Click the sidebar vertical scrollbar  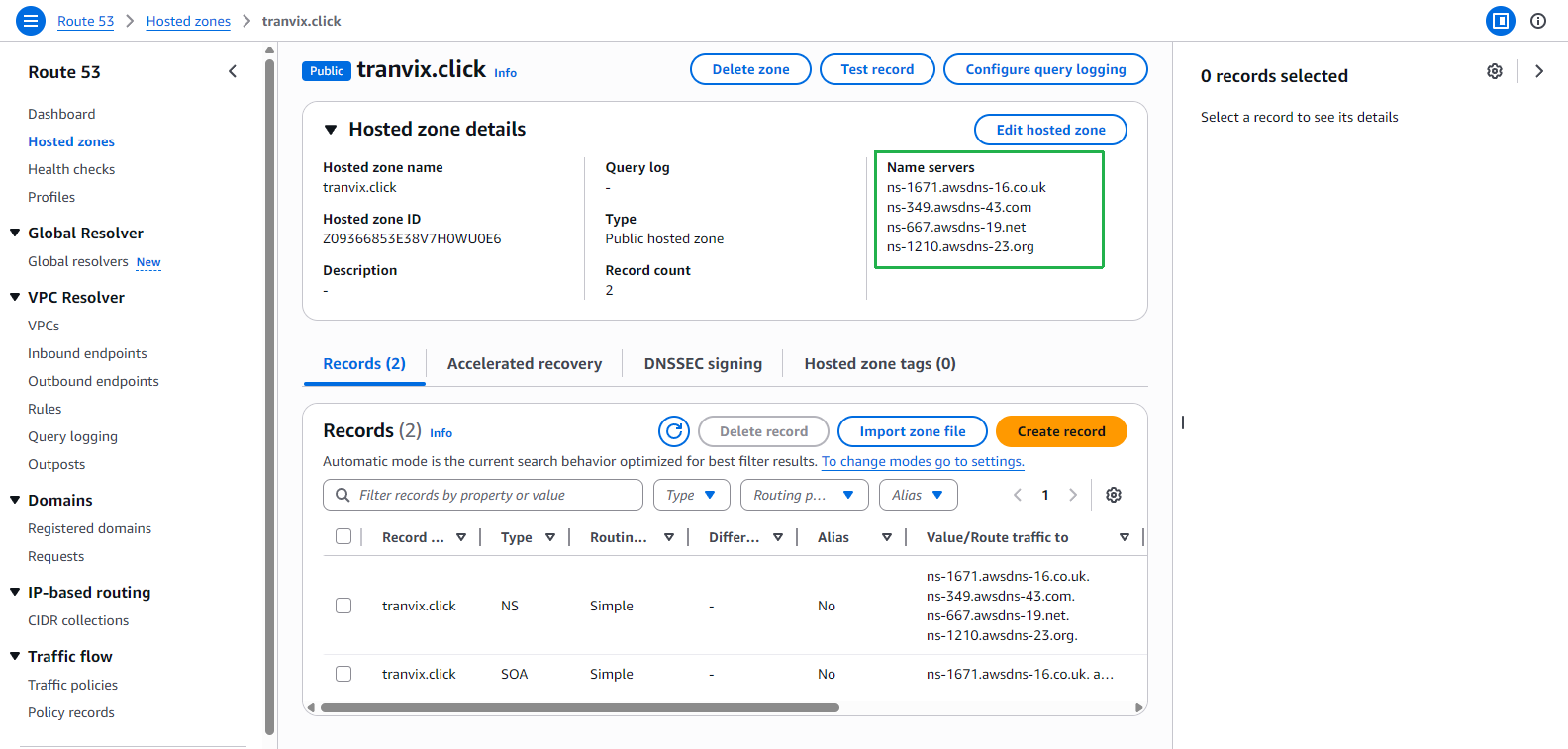pyautogui.click(x=270, y=396)
